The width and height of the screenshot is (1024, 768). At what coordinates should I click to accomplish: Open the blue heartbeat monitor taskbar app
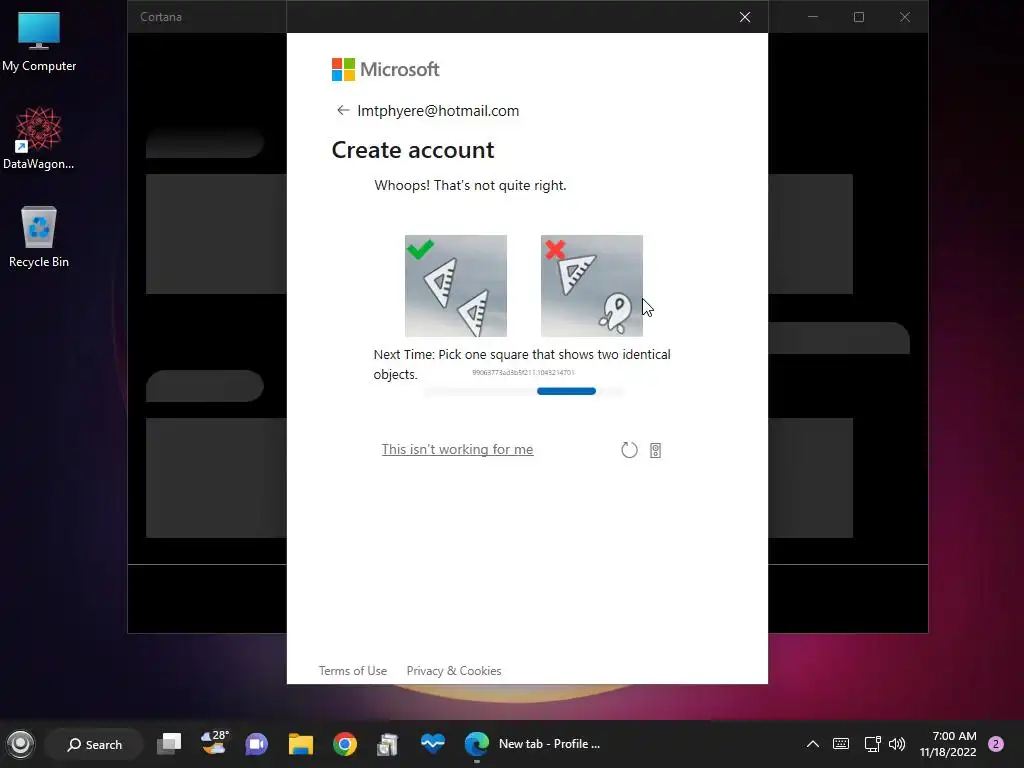click(x=432, y=743)
